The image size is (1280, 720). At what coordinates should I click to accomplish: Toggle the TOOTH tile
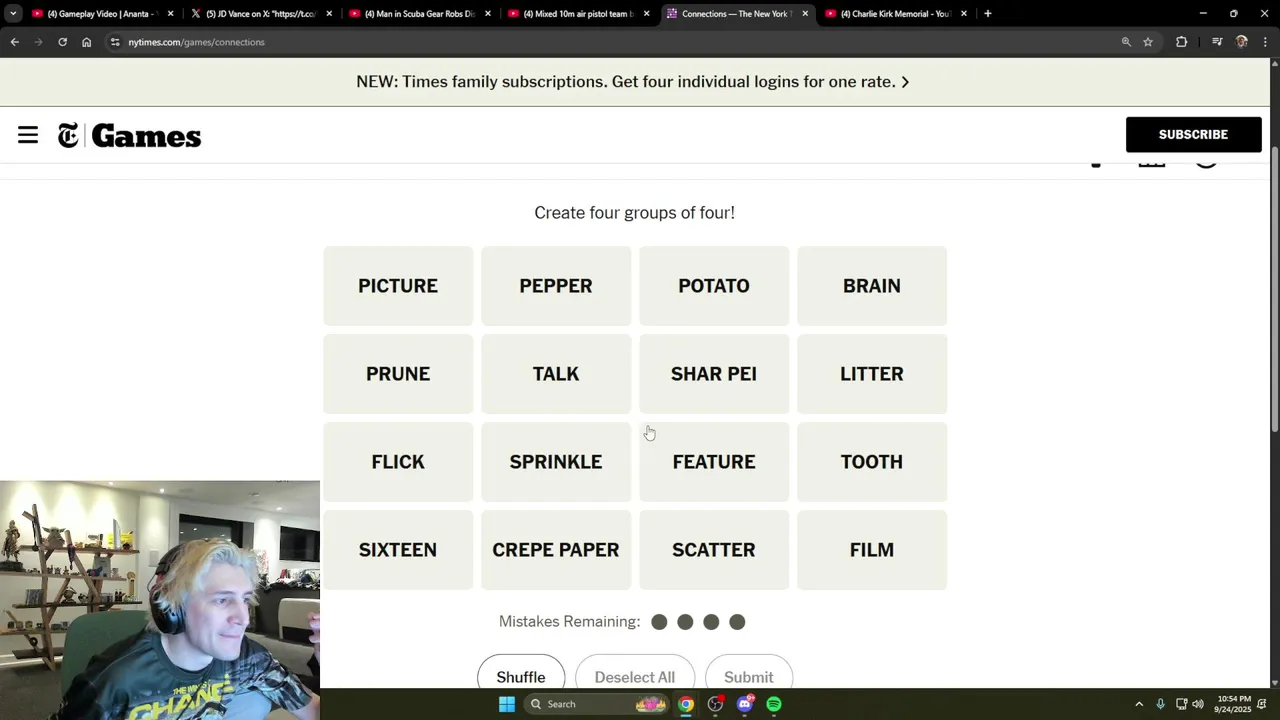tap(872, 462)
